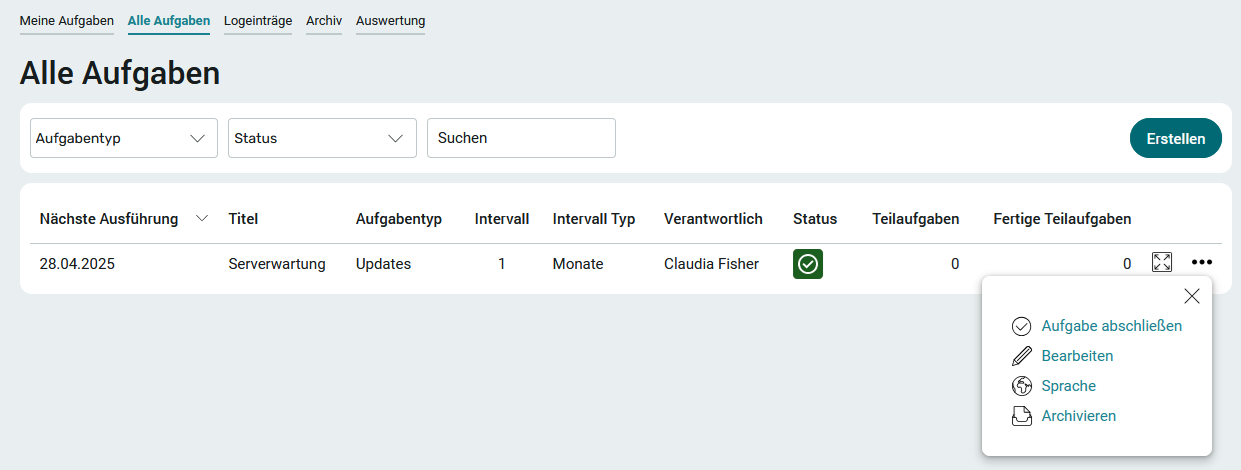Select Archivieren in the popup menu
The width and height of the screenshot is (1241, 470).
pos(1079,416)
